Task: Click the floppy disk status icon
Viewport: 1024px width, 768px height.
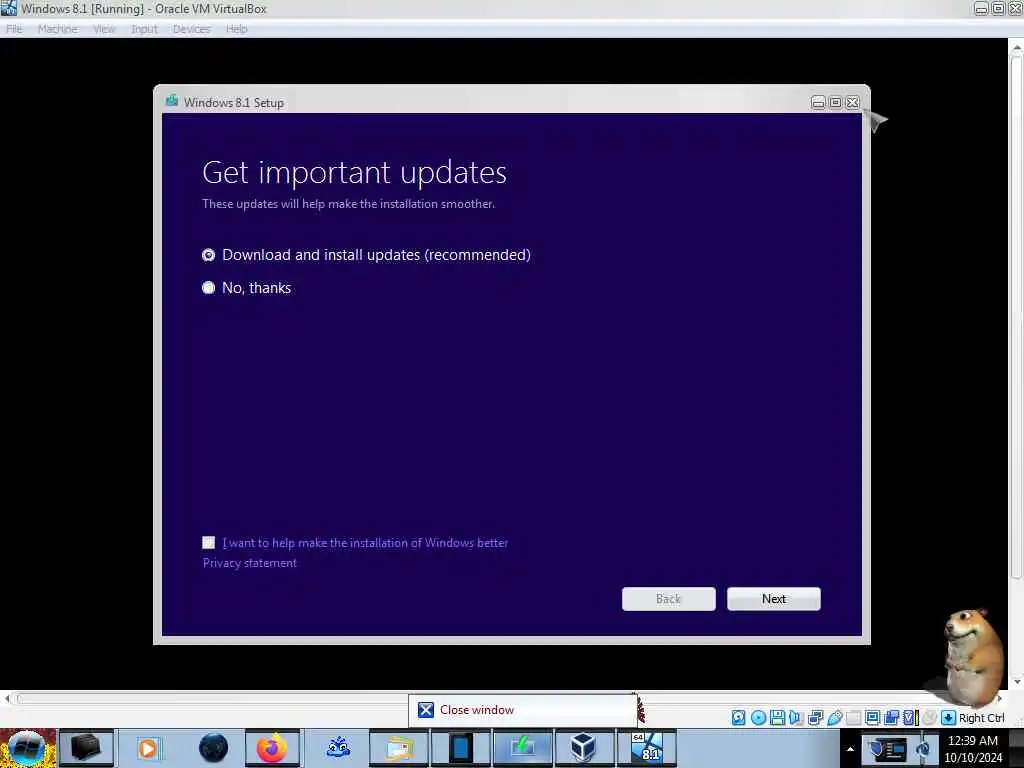Action: pos(777,718)
